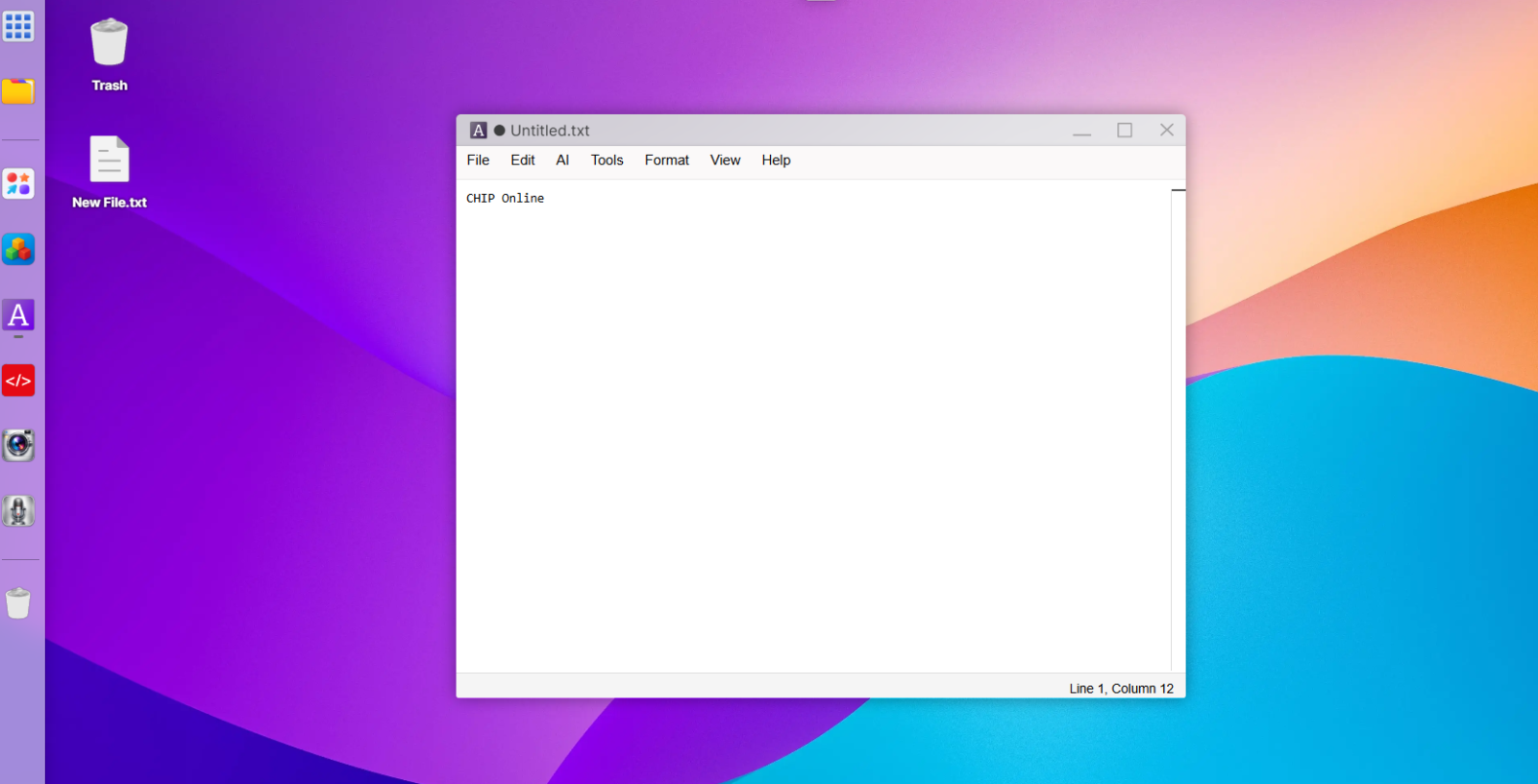The width and height of the screenshot is (1538, 784).
Task: Click the trash icon in the dock
Action: pos(18,603)
